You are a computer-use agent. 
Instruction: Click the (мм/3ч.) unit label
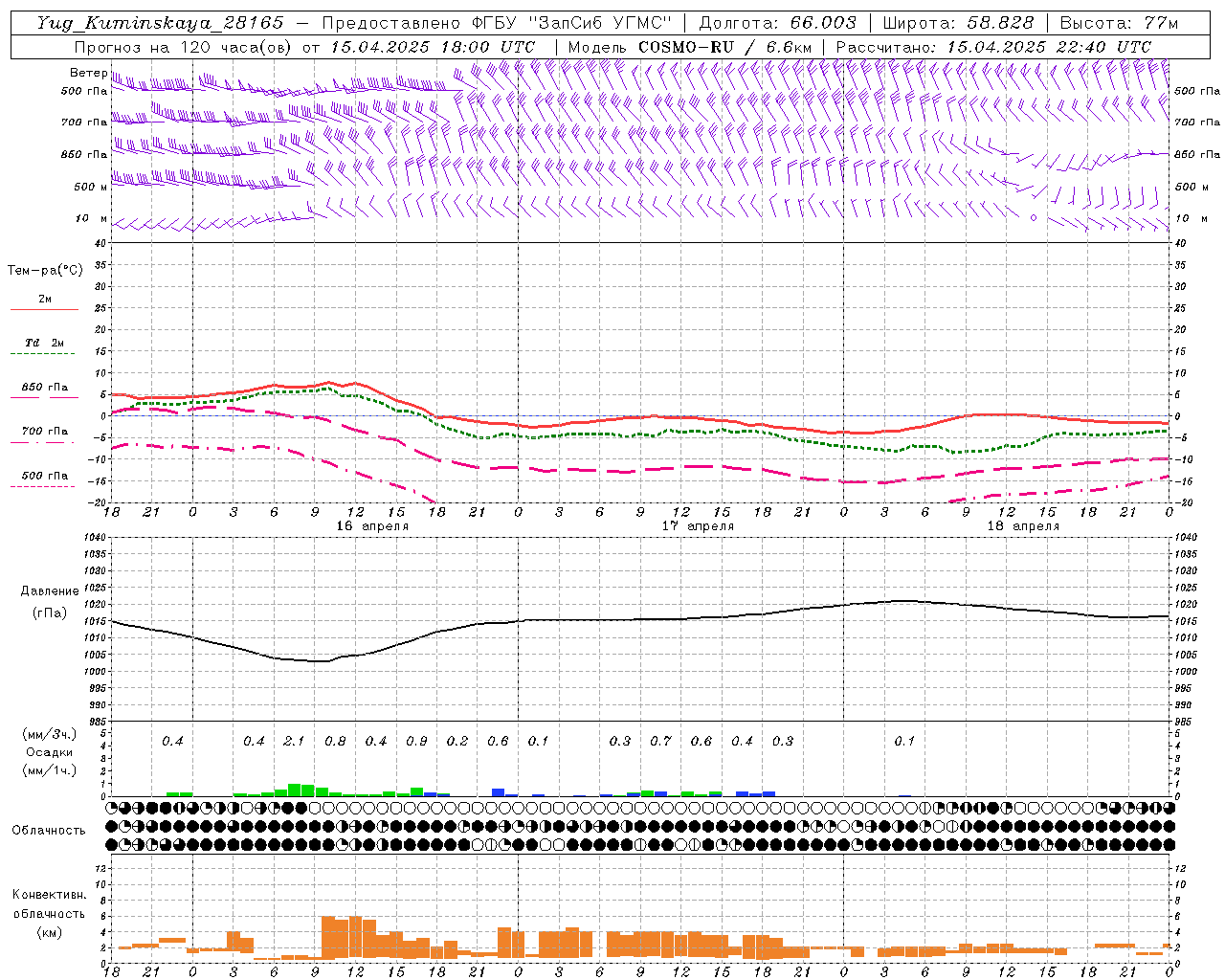(x=50, y=734)
